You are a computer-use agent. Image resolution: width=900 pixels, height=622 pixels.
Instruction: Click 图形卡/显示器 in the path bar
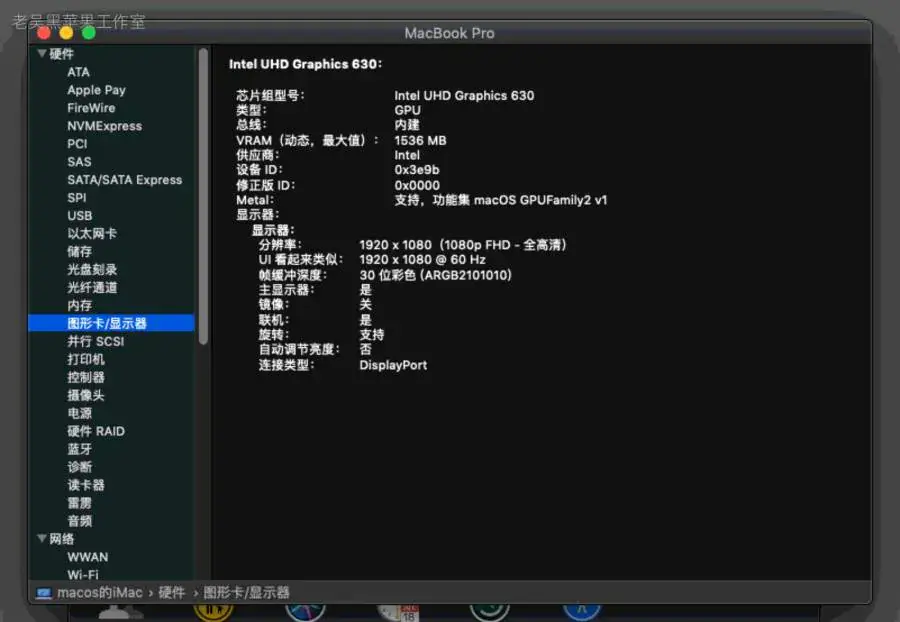(246, 593)
